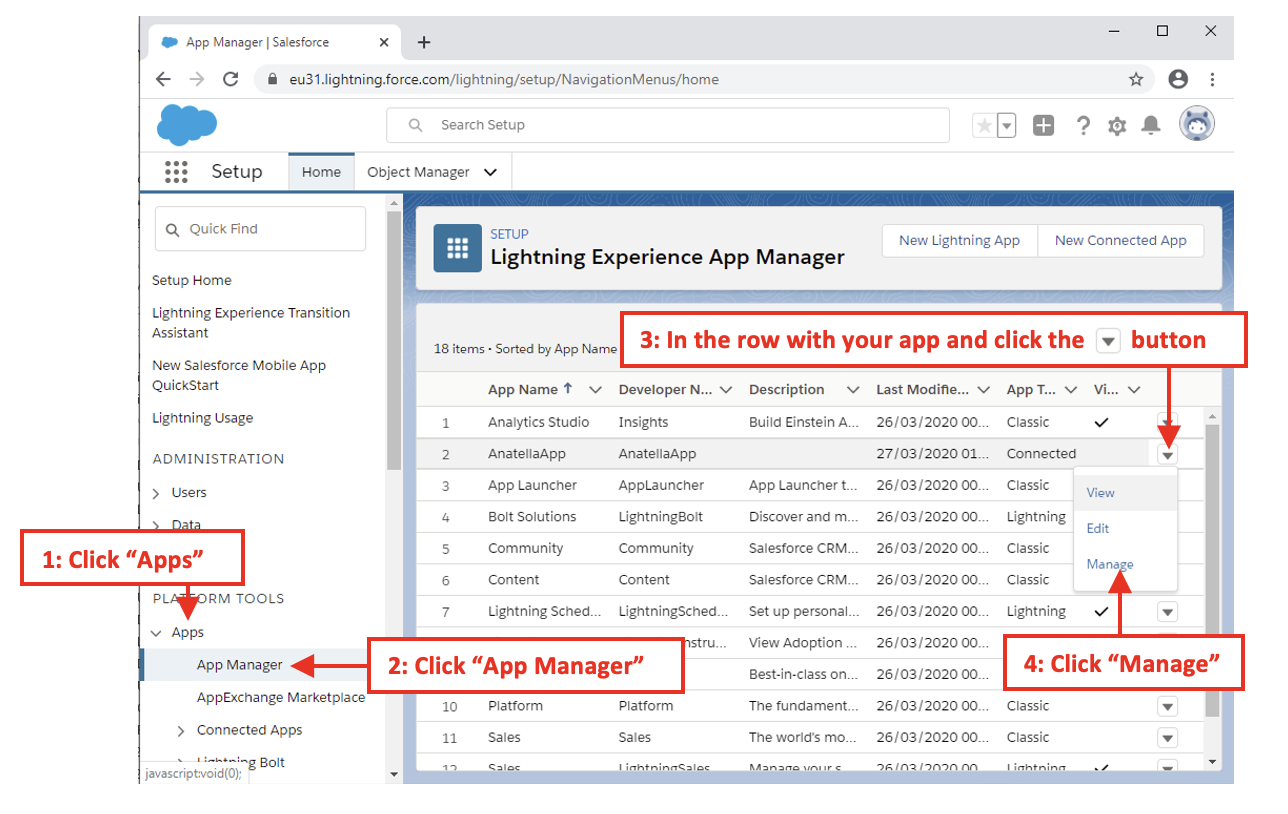Switch to the Home tab
The height and width of the screenshot is (814, 1288).
tap(321, 172)
